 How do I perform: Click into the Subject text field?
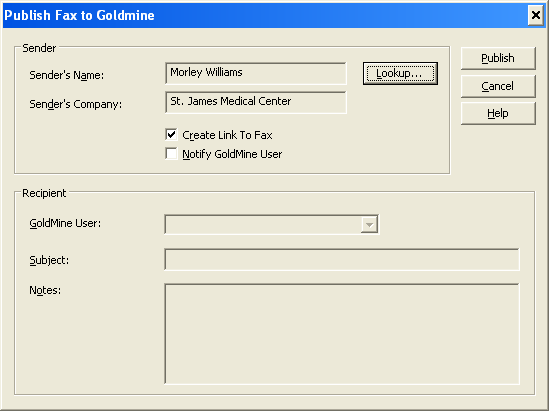[x=342, y=259]
